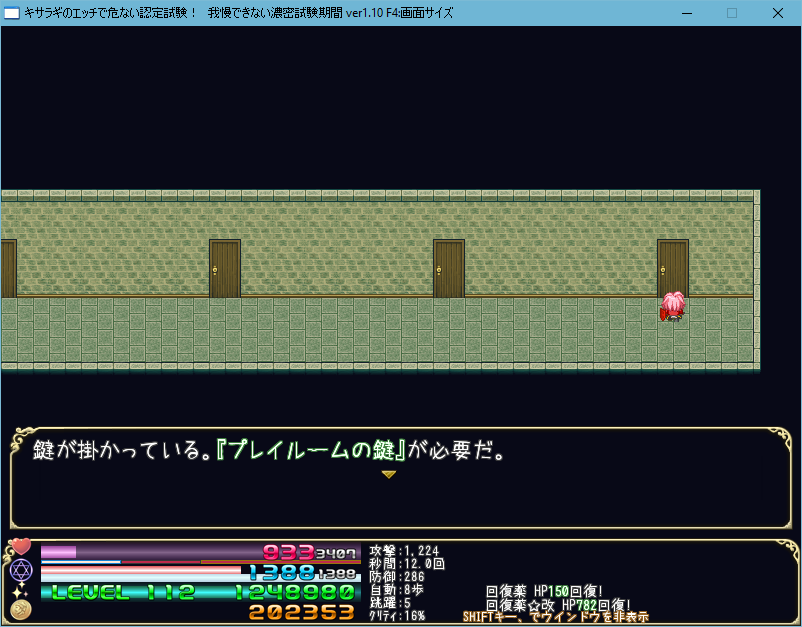This screenshot has width=802, height=627.
Task: Click the hexagram magic icon
Action: point(20,570)
